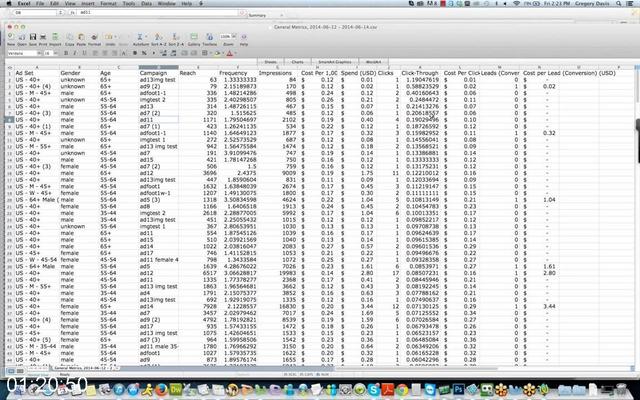Image resolution: width=640 pixels, height=400 pixels.
Task: Select the 'Ad Set' header cell
Action: 37,73
